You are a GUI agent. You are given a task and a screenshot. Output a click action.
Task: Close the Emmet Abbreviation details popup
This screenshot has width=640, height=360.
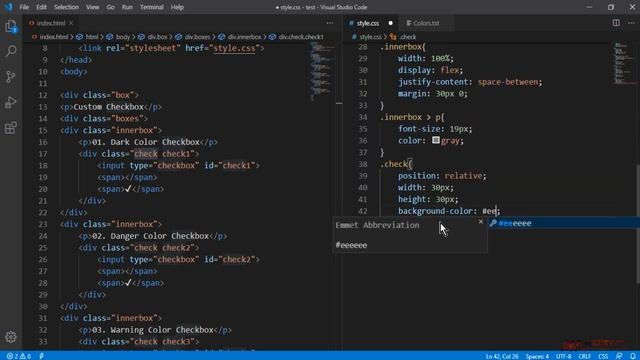pos(480,222)
